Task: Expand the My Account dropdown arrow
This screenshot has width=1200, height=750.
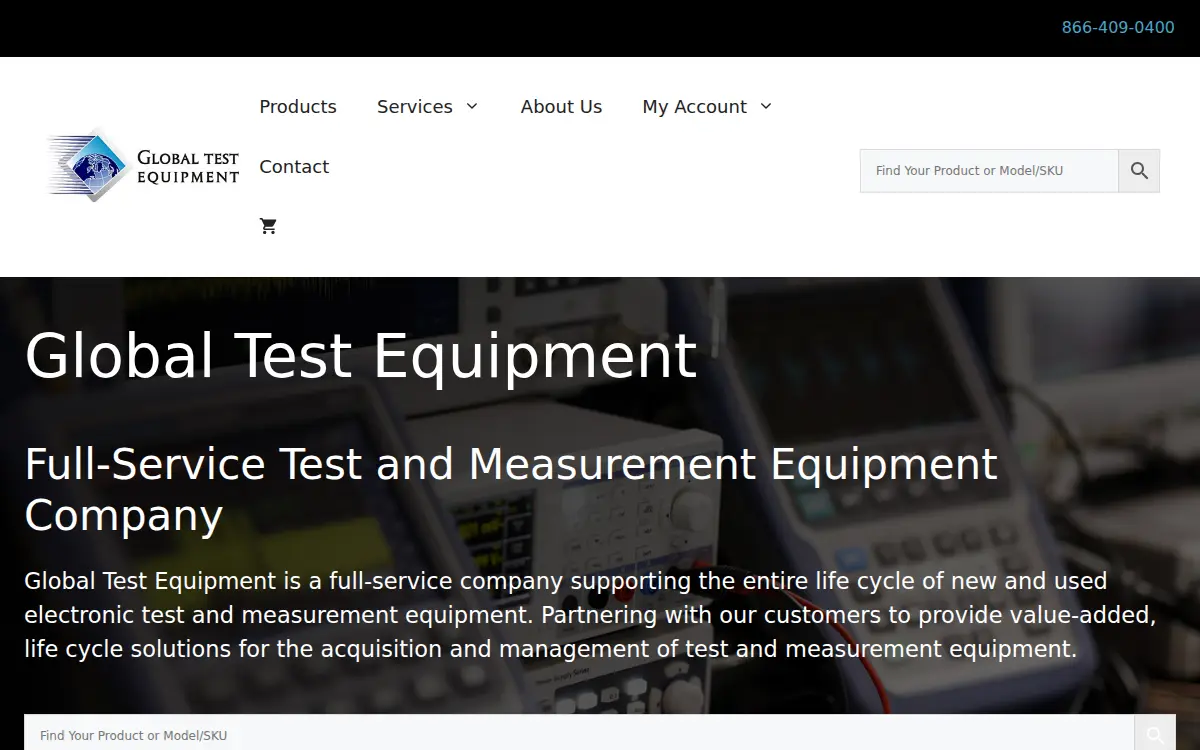Action: 766,106
